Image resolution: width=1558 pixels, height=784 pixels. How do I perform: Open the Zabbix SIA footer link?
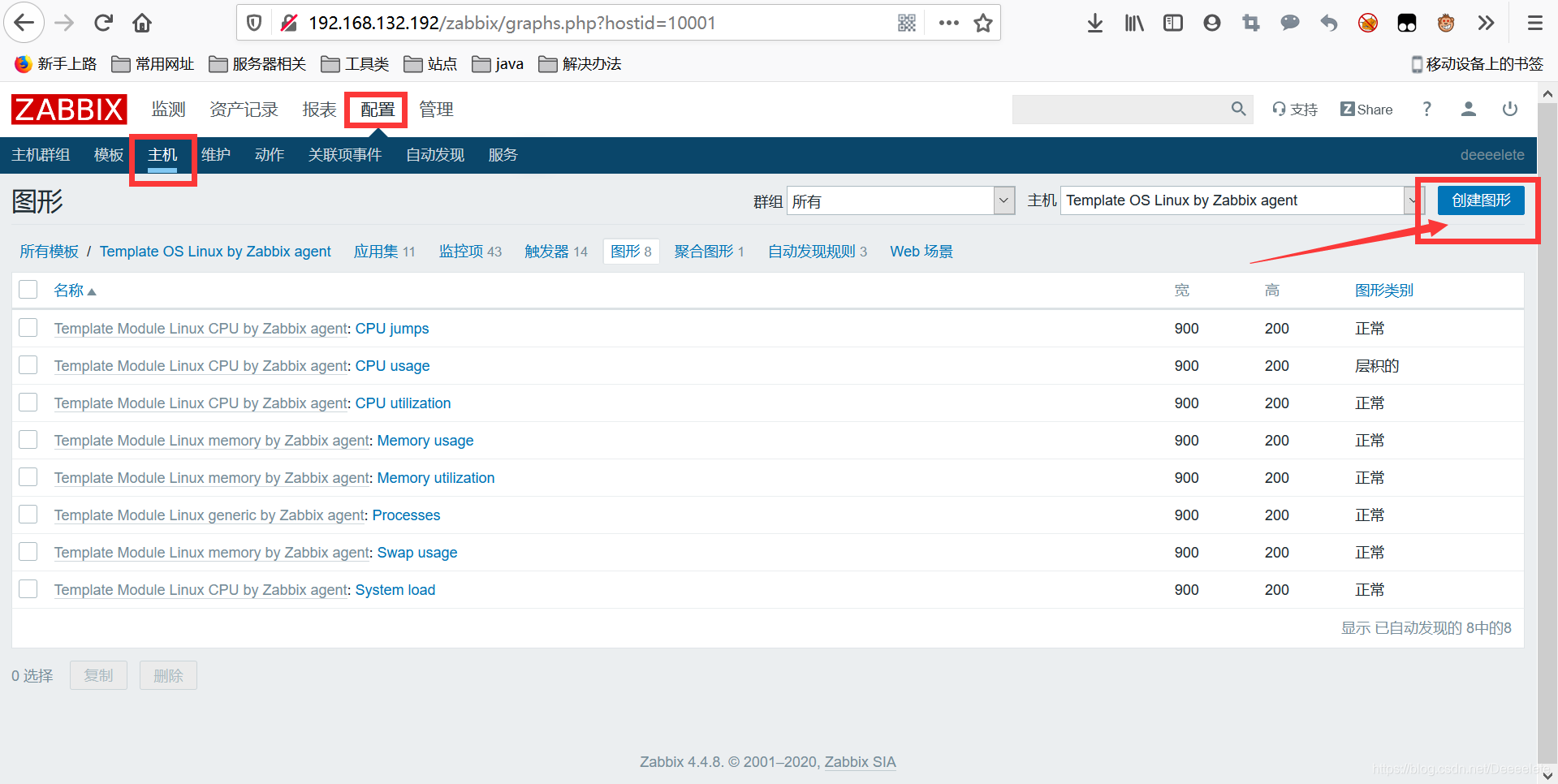point(861,762)
